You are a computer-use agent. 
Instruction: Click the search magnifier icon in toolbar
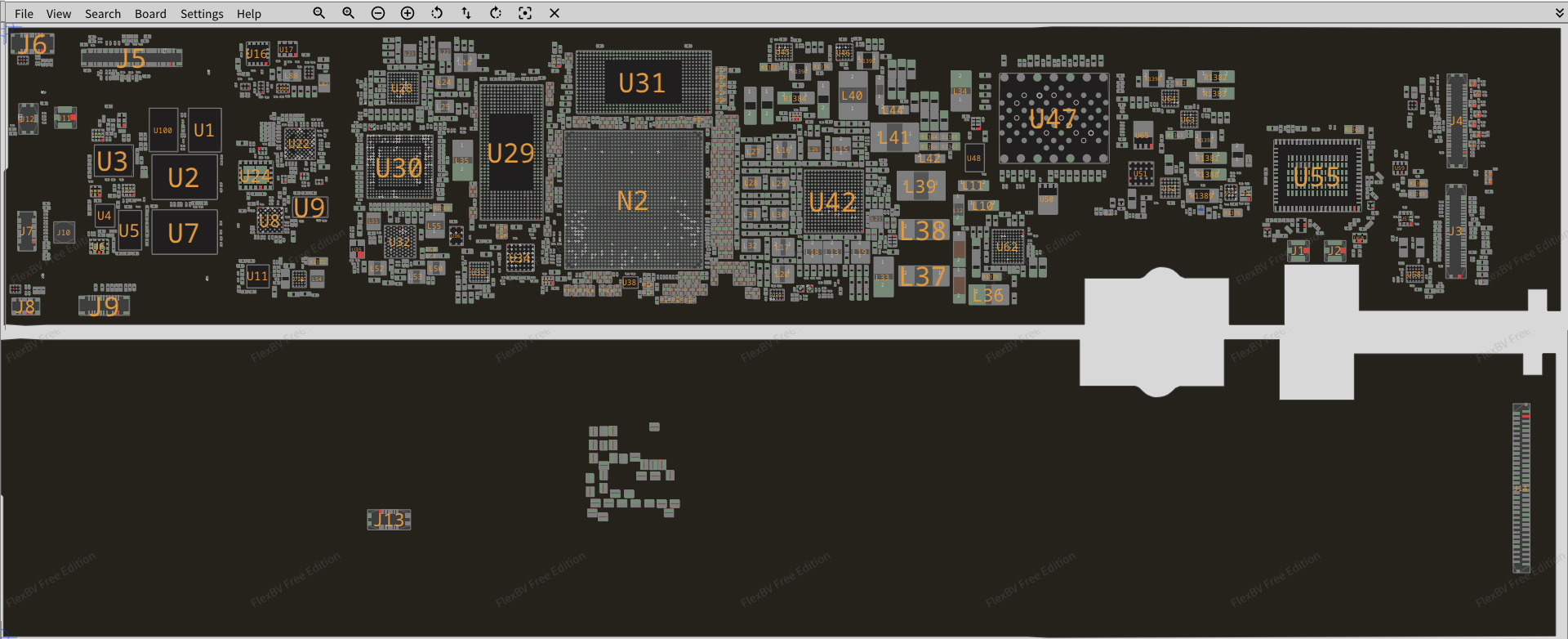click(319, 13)
